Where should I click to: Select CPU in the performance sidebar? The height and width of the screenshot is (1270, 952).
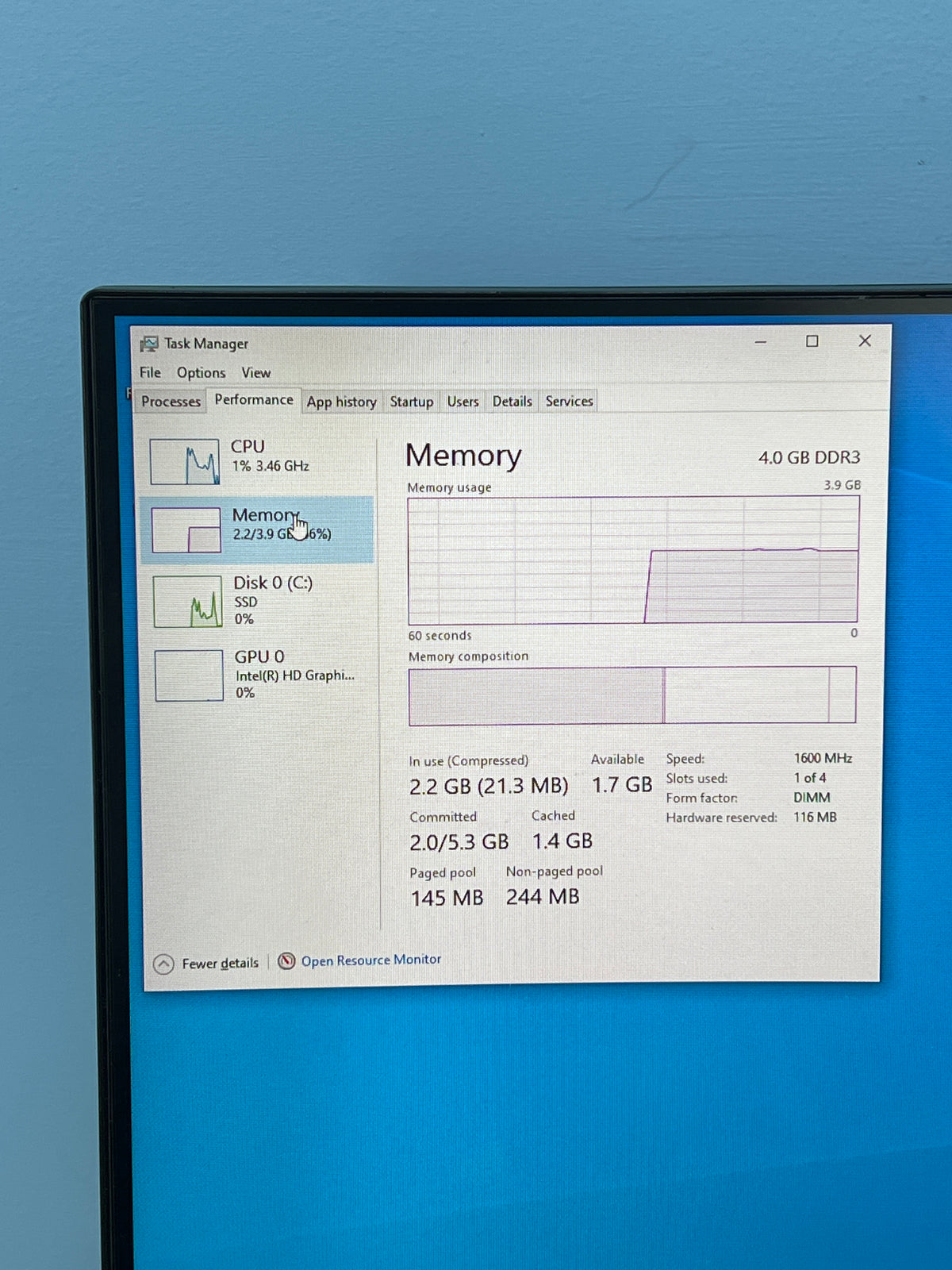click(258, 460)
